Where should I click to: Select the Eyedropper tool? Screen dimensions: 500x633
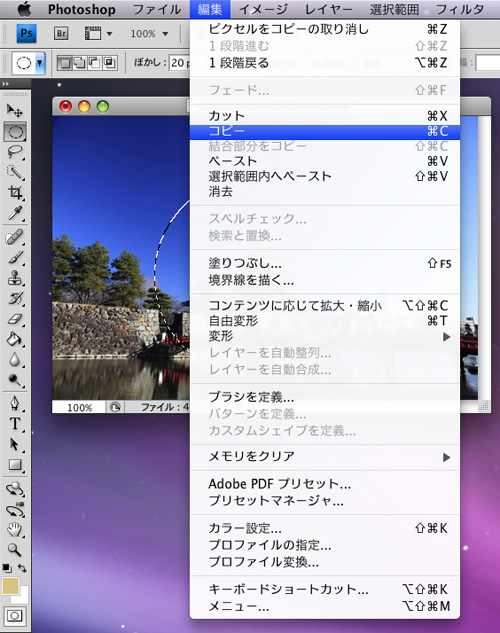click(x=15, y=213)
